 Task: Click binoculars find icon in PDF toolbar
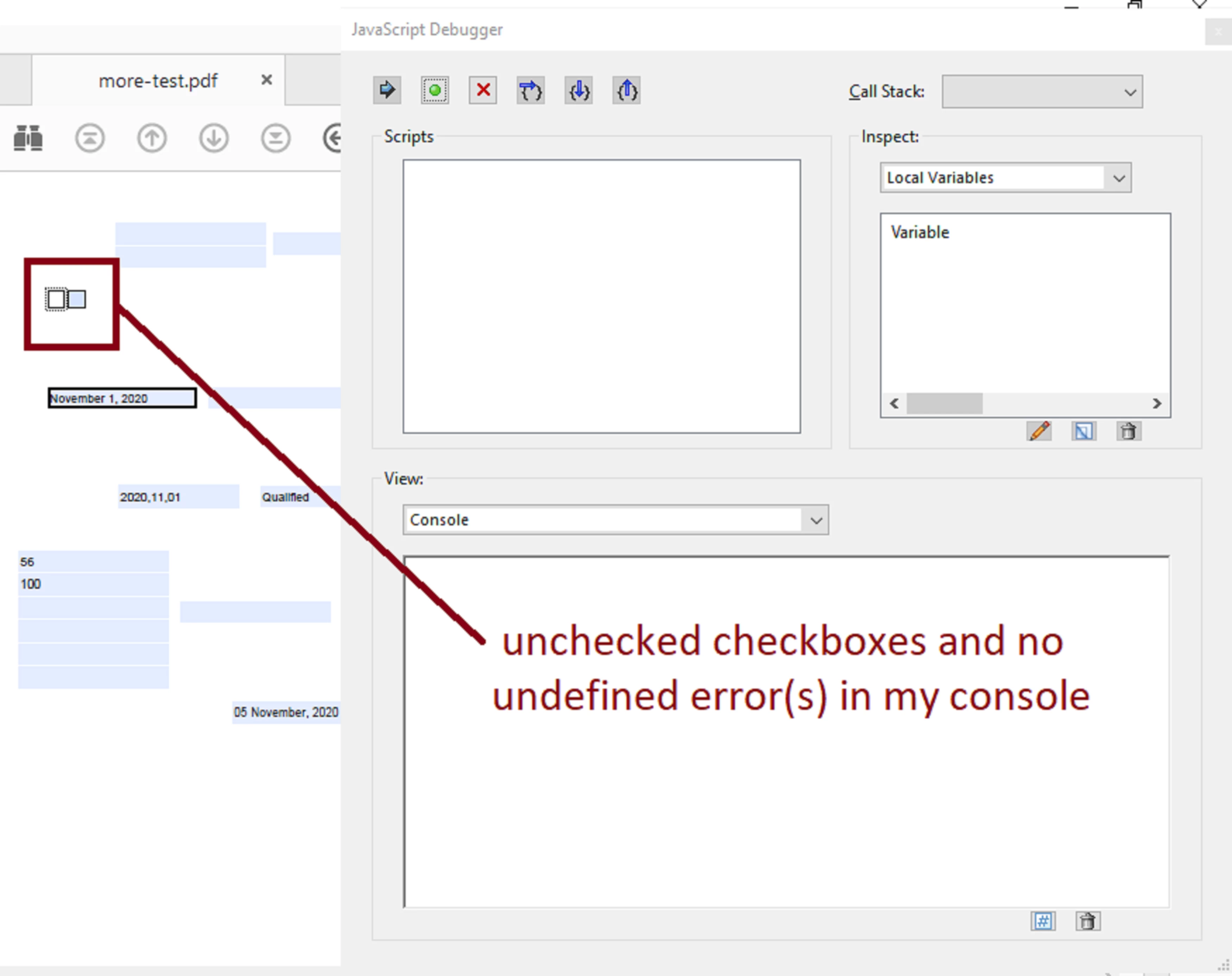coord(28,138)
